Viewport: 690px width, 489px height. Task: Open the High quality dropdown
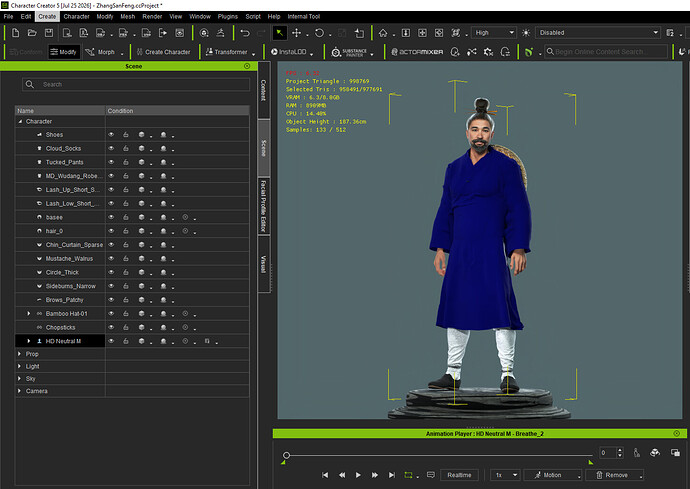494,33
